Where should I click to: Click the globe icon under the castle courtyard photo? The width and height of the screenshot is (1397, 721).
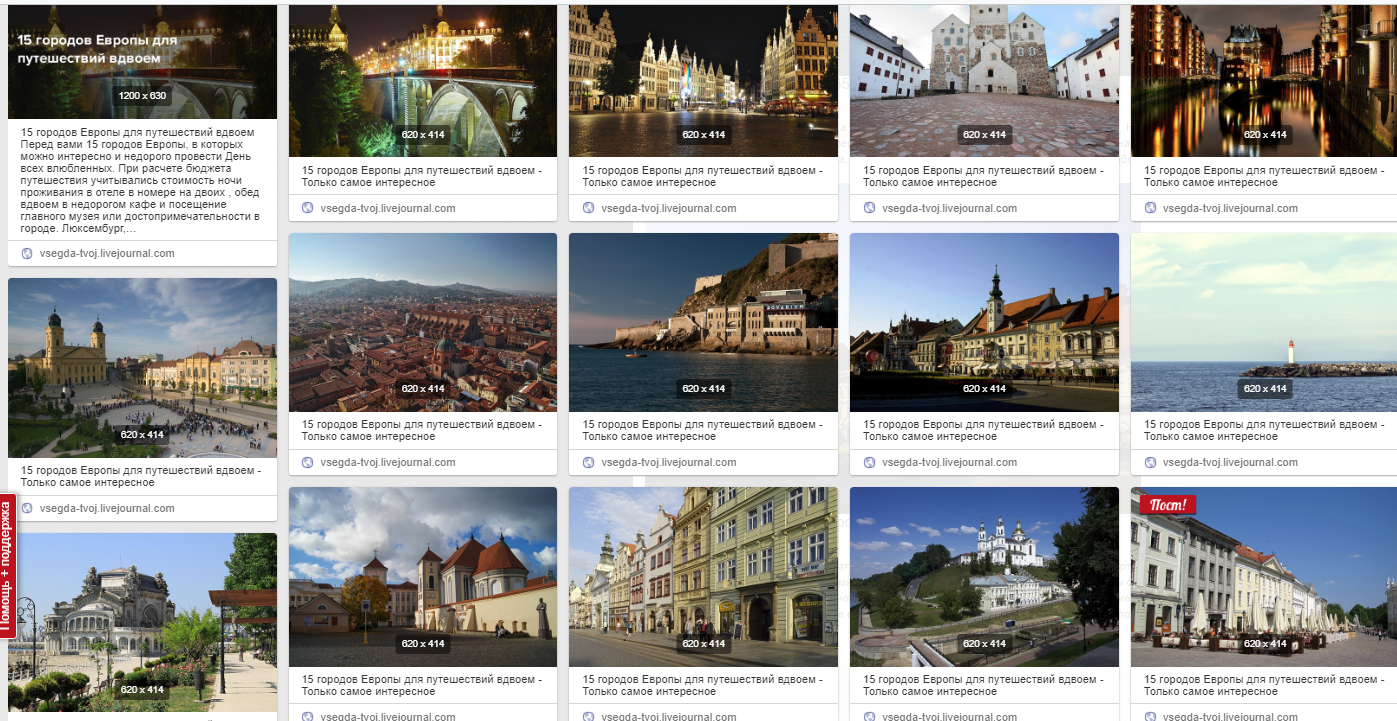click(870, 208)
